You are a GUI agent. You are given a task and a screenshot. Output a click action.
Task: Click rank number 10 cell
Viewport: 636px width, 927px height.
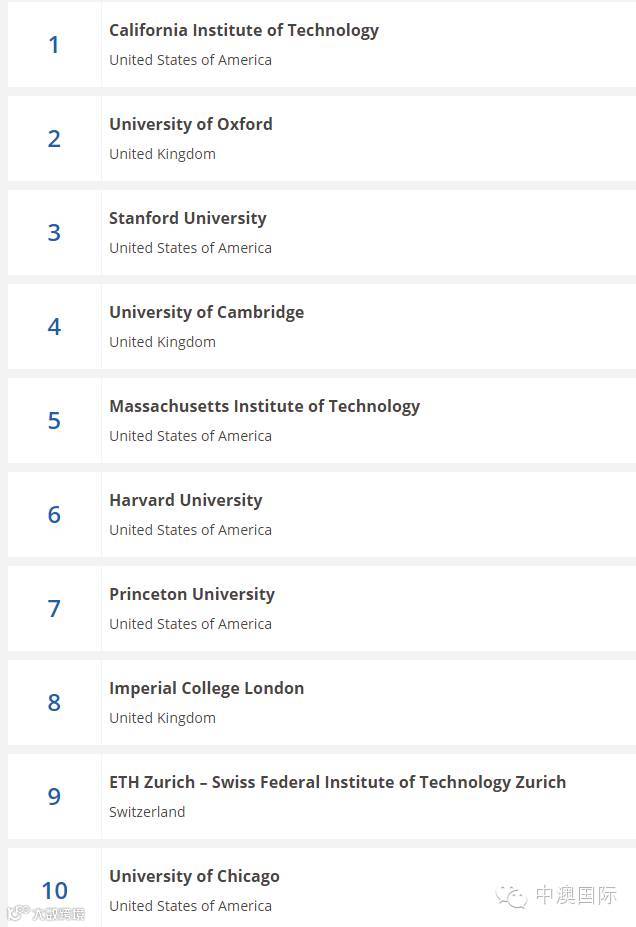click(54, 887)
